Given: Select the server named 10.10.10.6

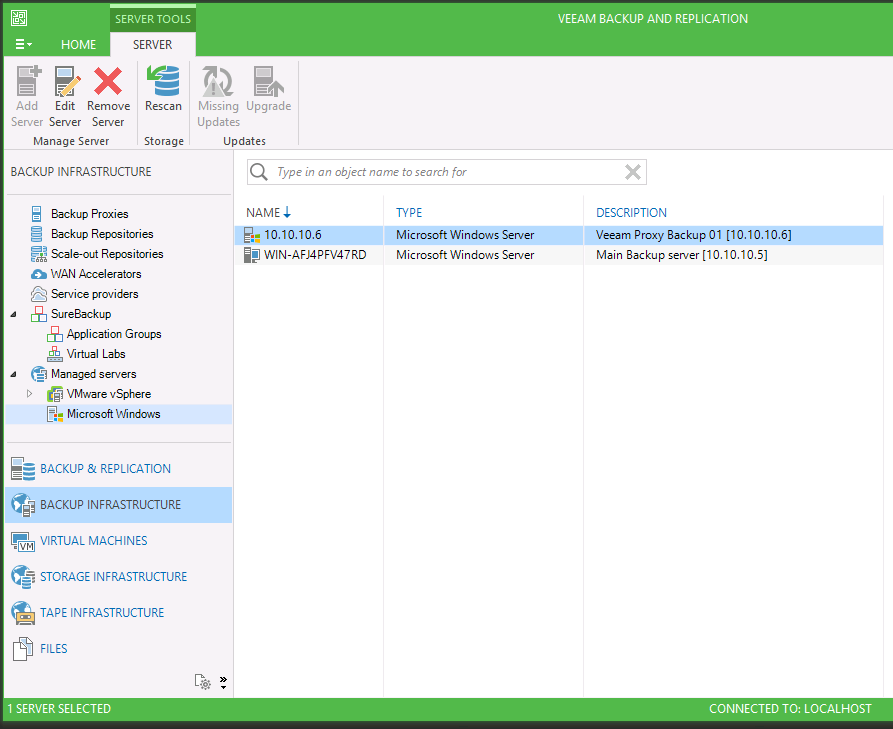Looking at the screenshot, I should pyautogui.click(x=293, y=235).
